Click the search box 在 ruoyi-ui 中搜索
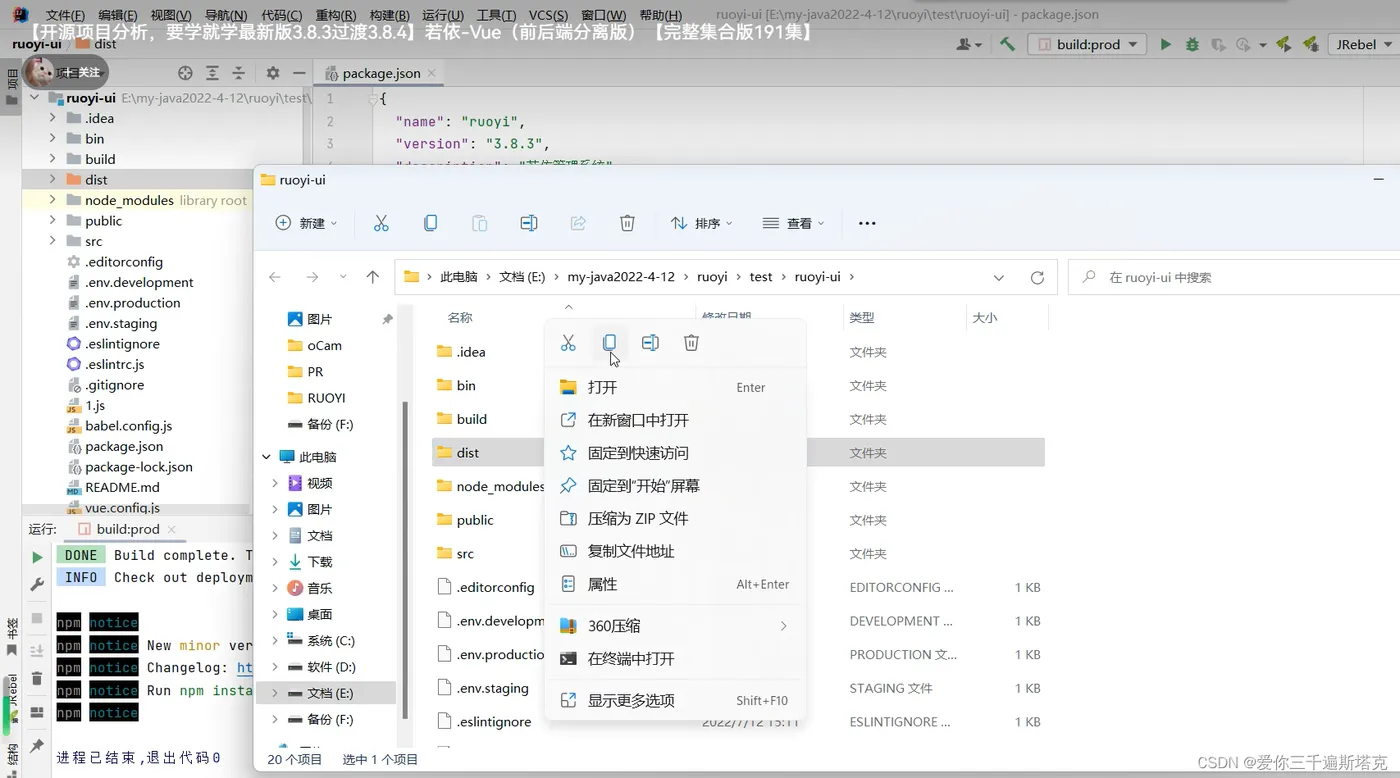Image resolution: width=1400 pixels, height=778 pixels. click(x=1234, y=277)
